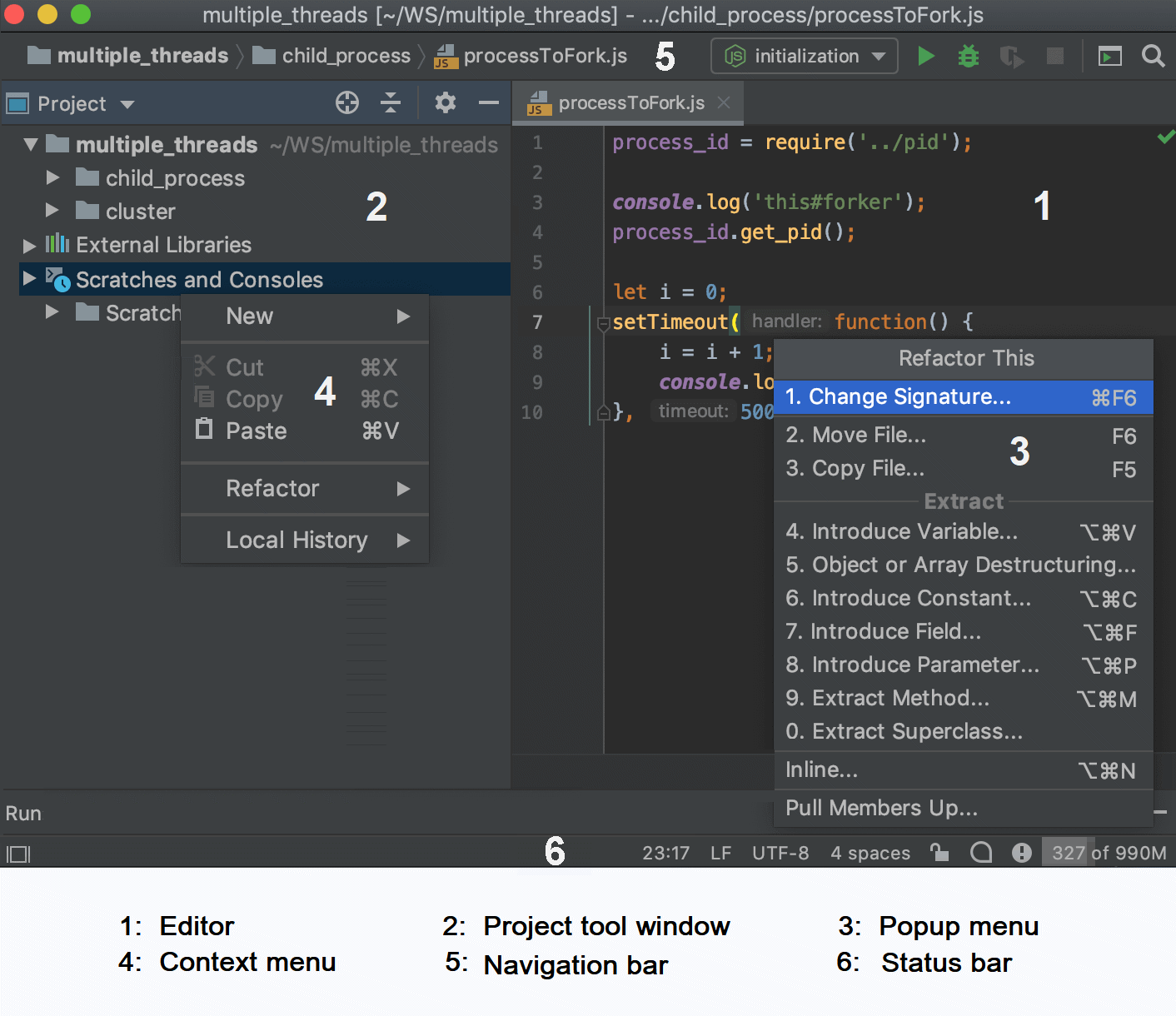1176x1016 pixels.
Task: Open the initialization run configuration dropdown
Action: [804, 56]
